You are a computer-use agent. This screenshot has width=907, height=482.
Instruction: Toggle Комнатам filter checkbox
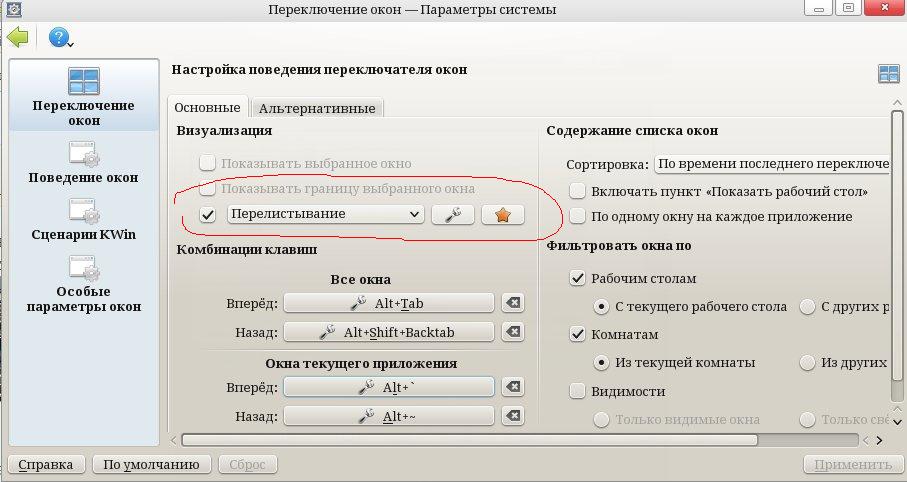(577, 334)
